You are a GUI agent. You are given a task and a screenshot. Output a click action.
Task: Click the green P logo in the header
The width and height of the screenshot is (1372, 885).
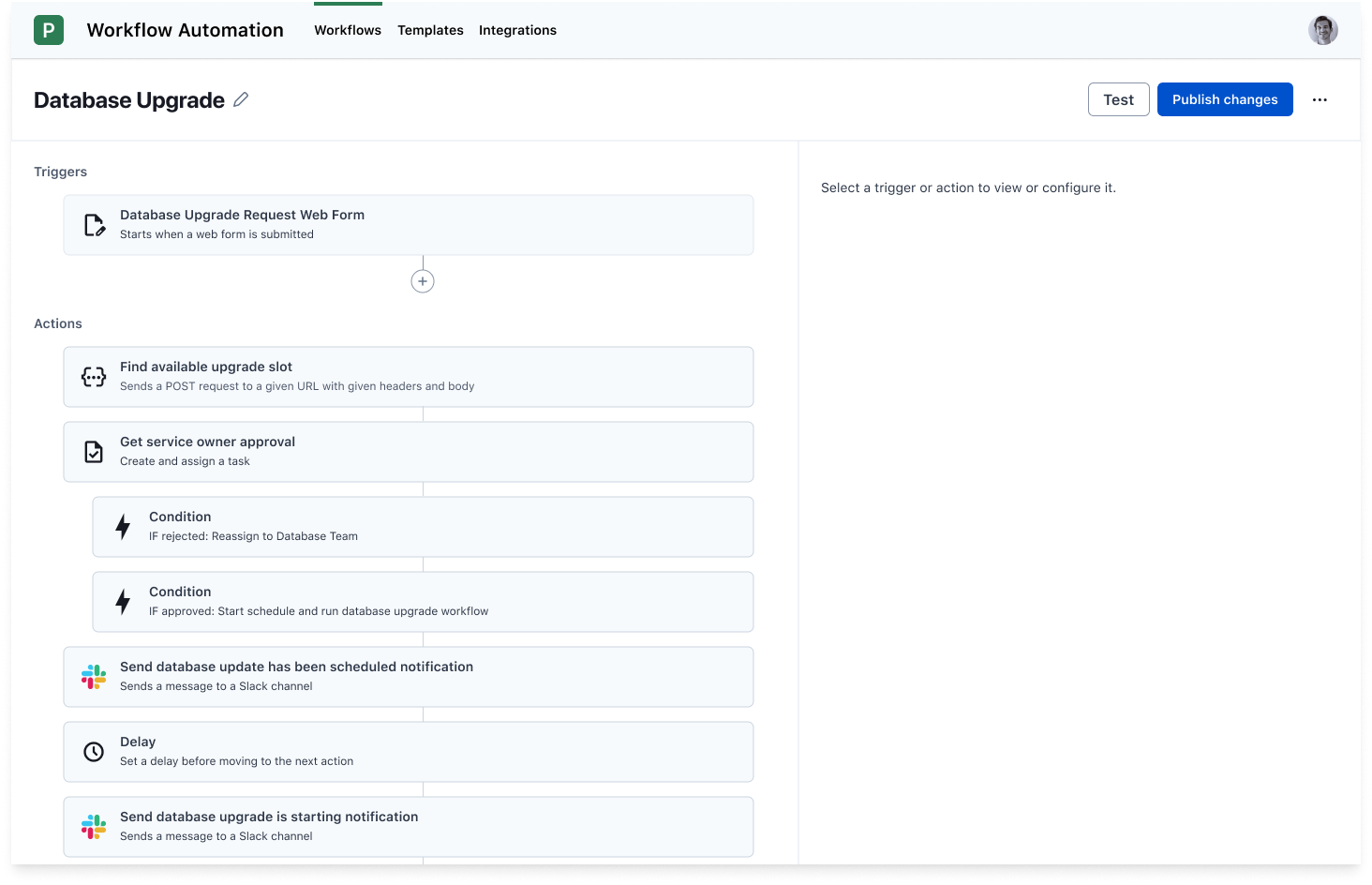pyautogui.click(x=48, y=29)
